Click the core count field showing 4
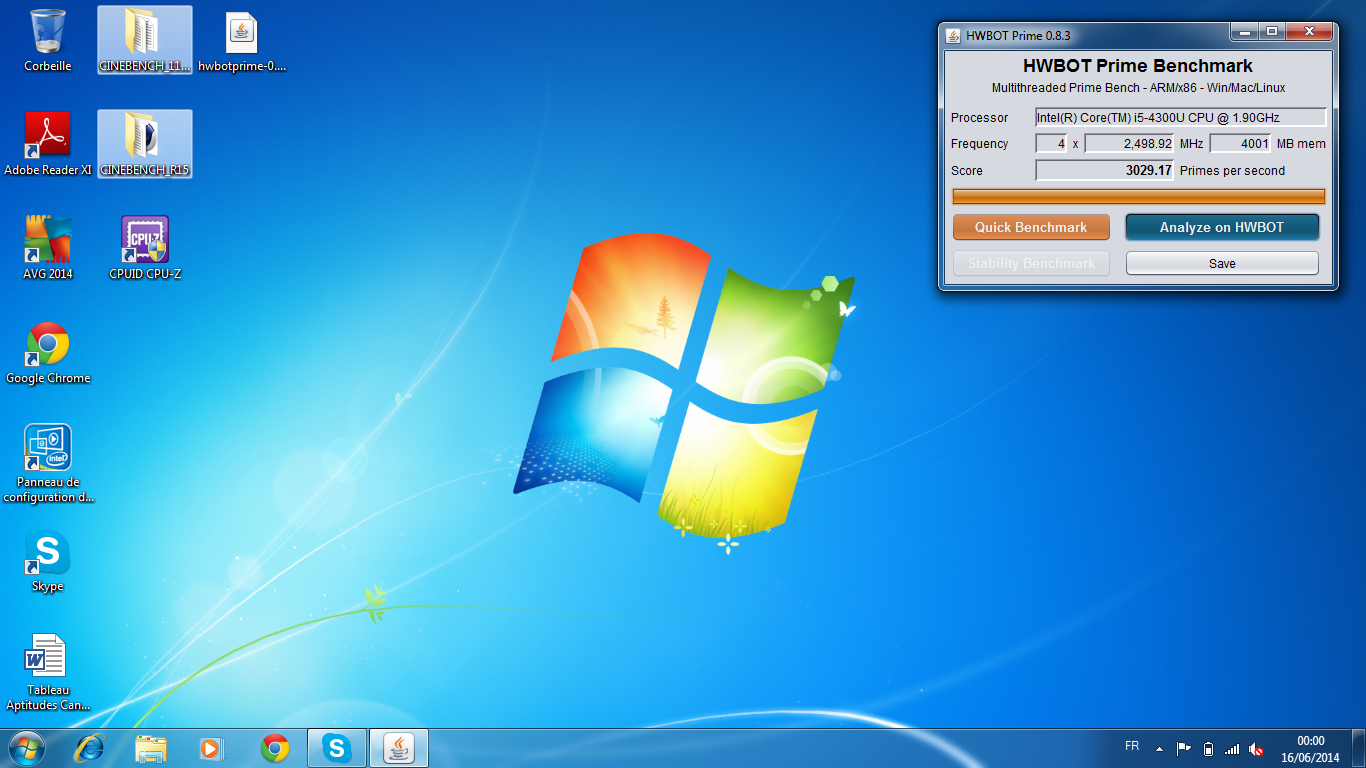Screen dimensions: 1366x768 pyautogui.click(x=1052, y=143)
